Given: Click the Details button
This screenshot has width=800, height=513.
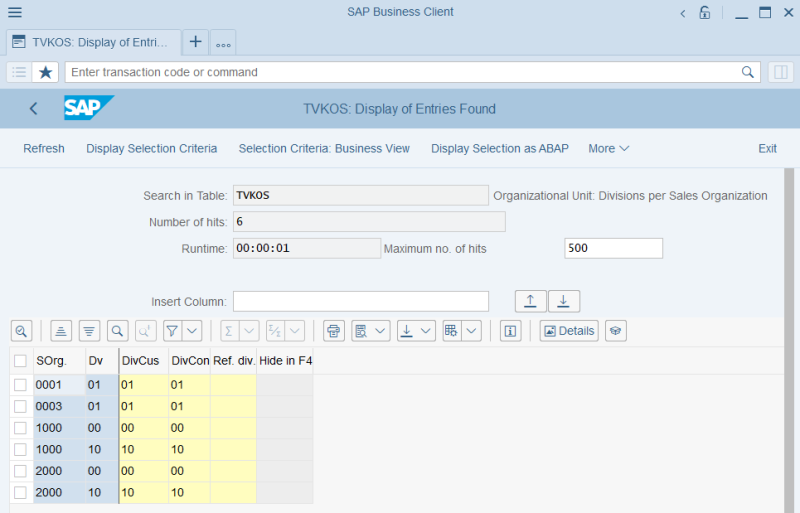Looking at the screenshot, I should (x=568, y=331).
